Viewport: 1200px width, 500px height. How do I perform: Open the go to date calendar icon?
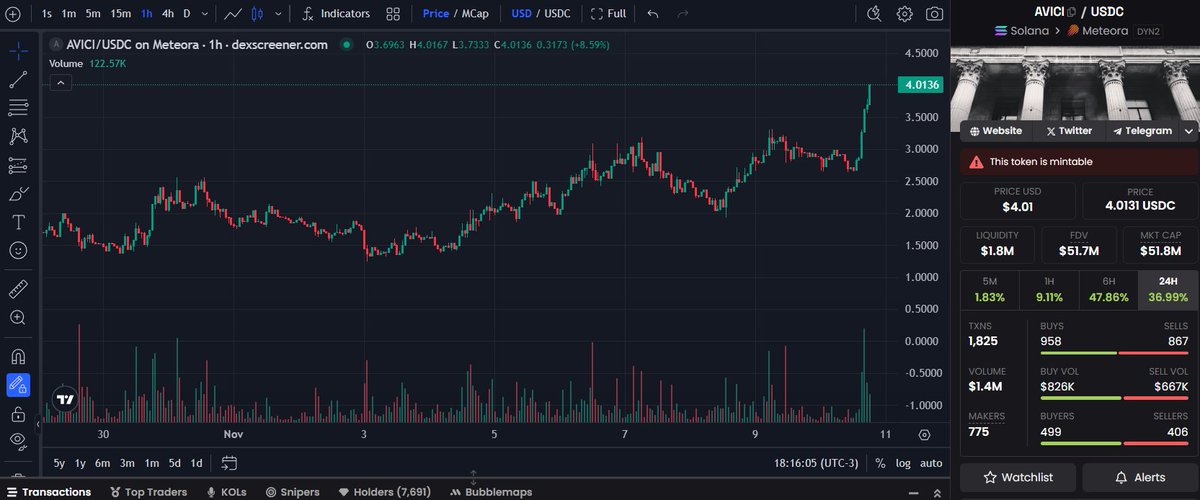[x=229, y=463]
